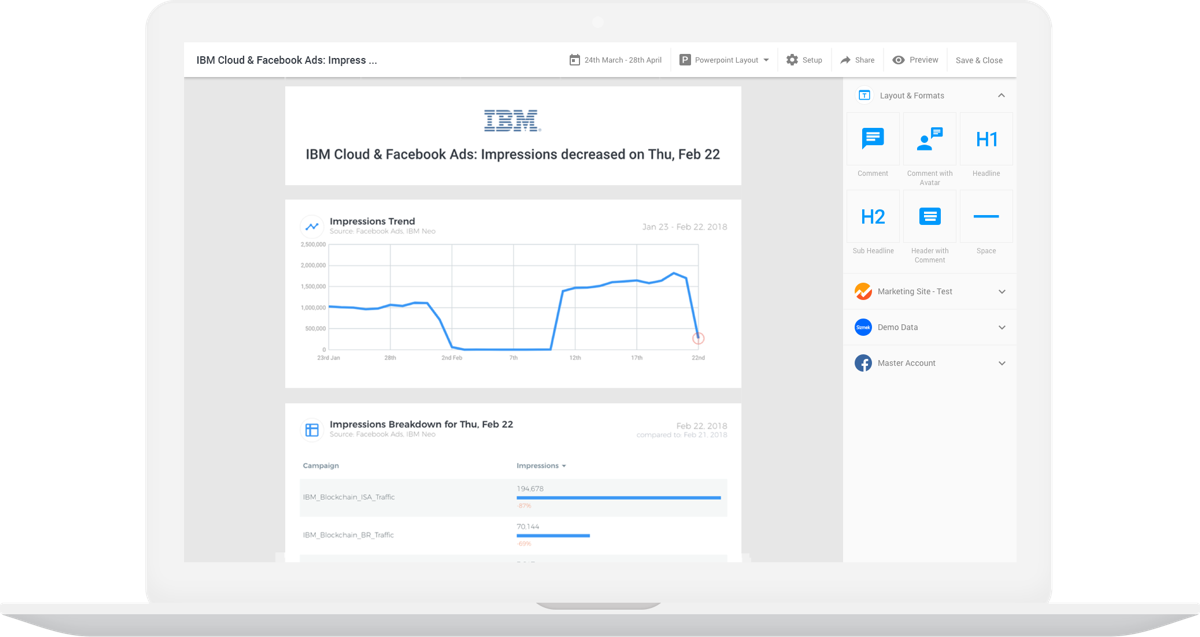
Task: Click the Impressions Breakdown source subtitle
Action: pyautogui.click(x=382, y=434)
